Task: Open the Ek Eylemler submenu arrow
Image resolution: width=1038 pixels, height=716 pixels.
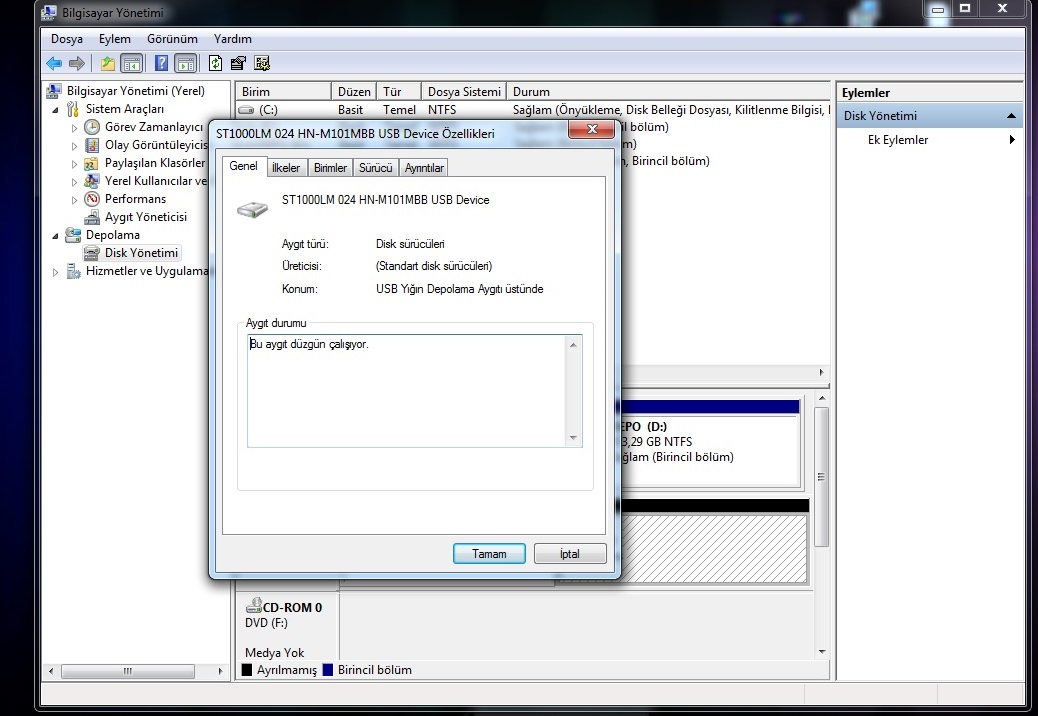Action: pyautogui.click(x=1012, y=140)
